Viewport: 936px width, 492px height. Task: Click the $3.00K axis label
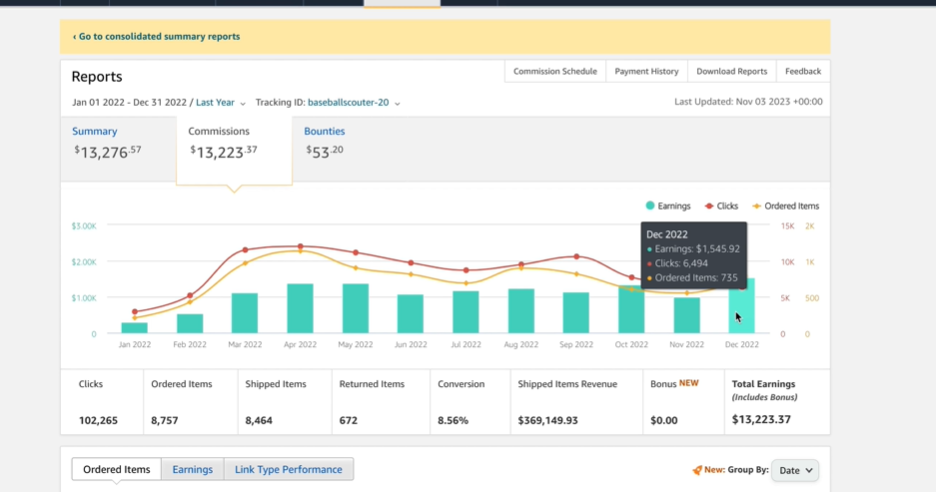(x=84, y=226)
